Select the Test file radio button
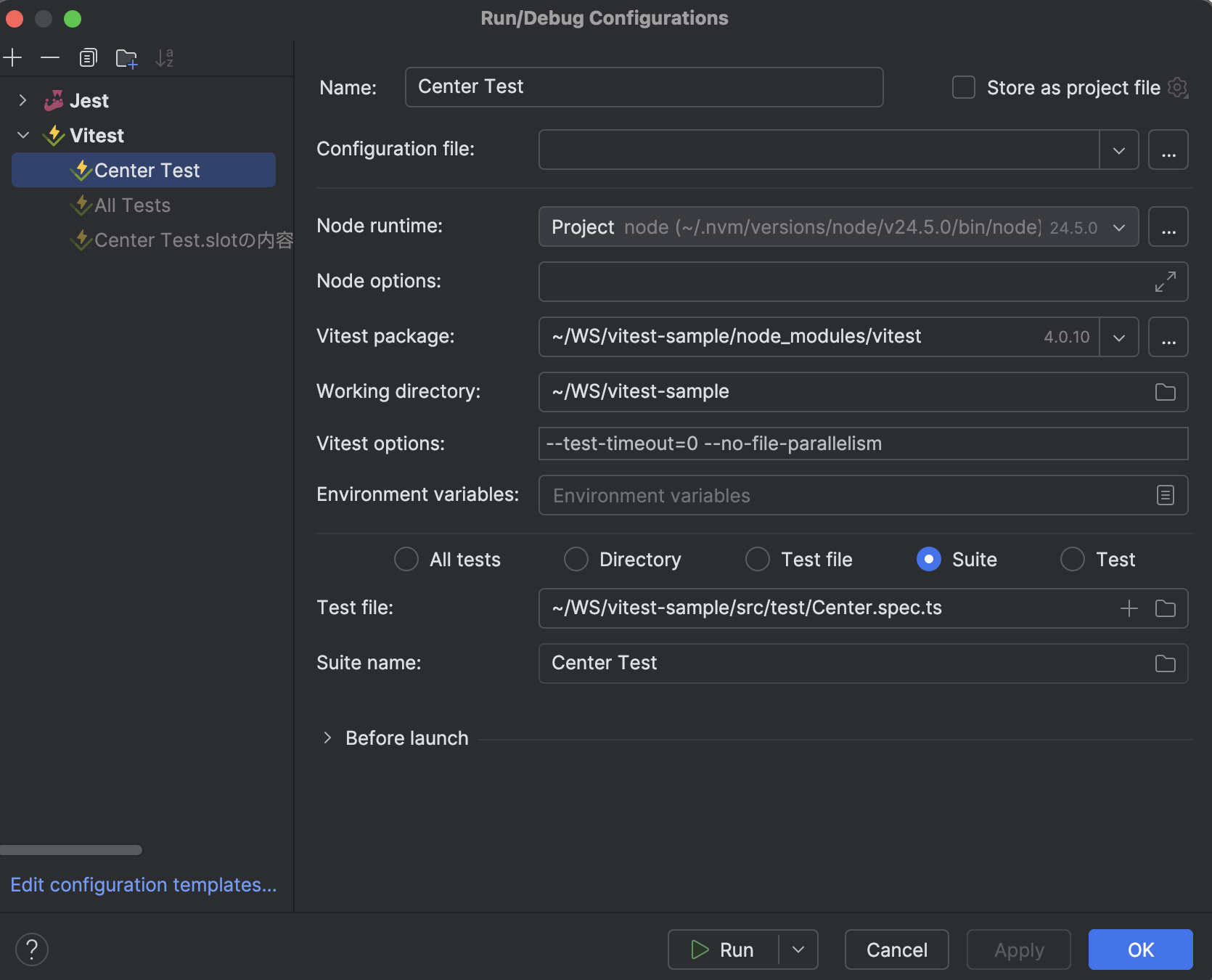The image size is (1212, 980). click(758, 560)
